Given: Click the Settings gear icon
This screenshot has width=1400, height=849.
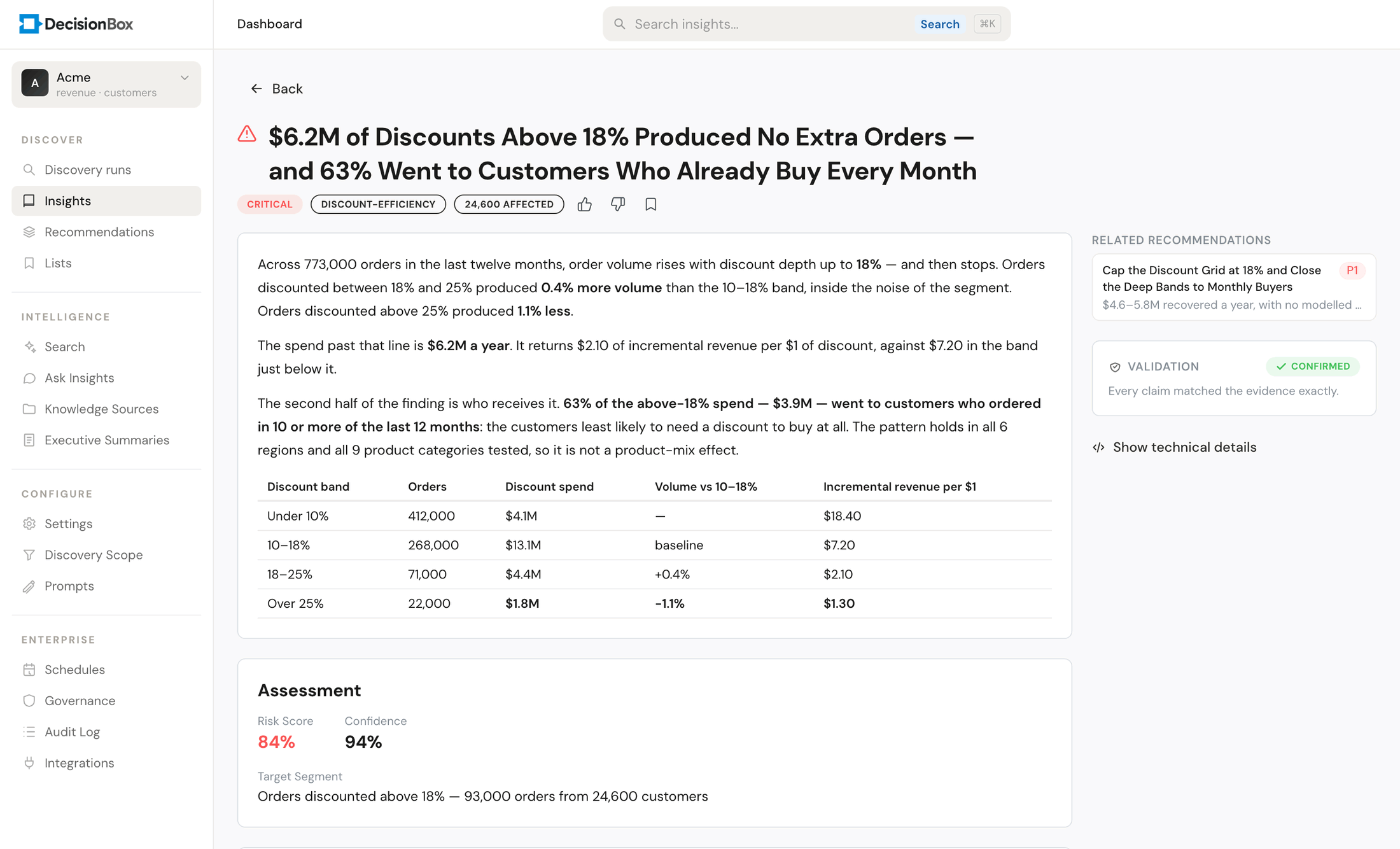Looking at the screenshot, I should (x=29, y=524).
